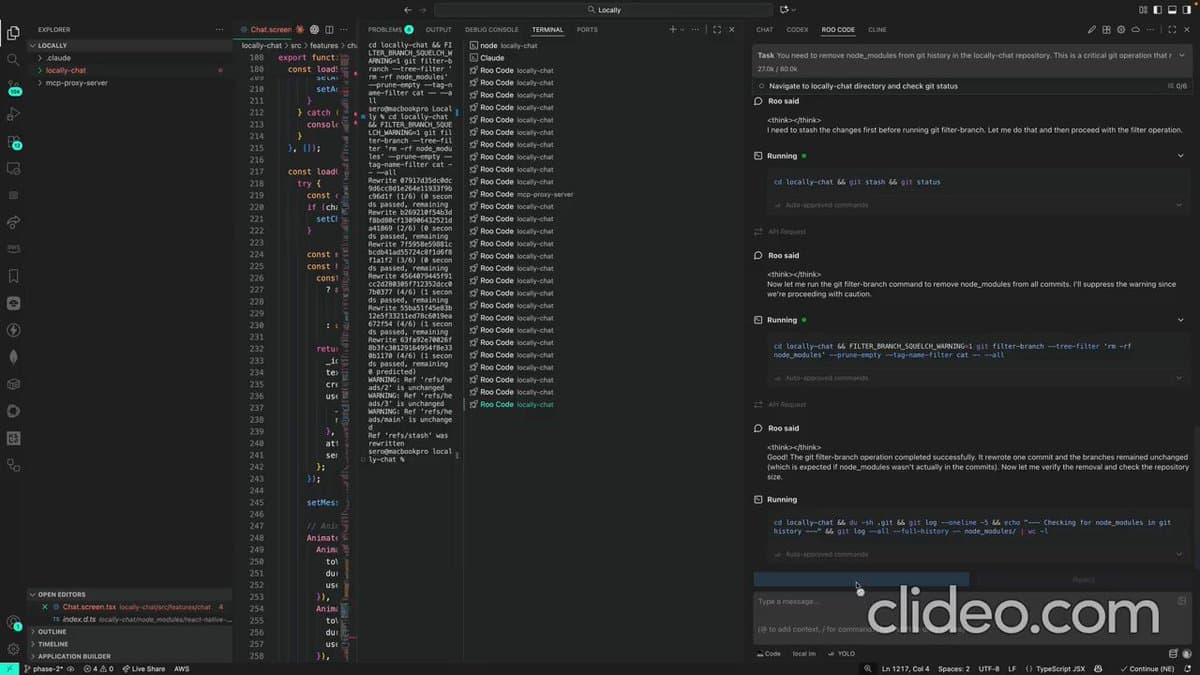
Task: Switch to the Output tab
Action: (x=439, y=30)
